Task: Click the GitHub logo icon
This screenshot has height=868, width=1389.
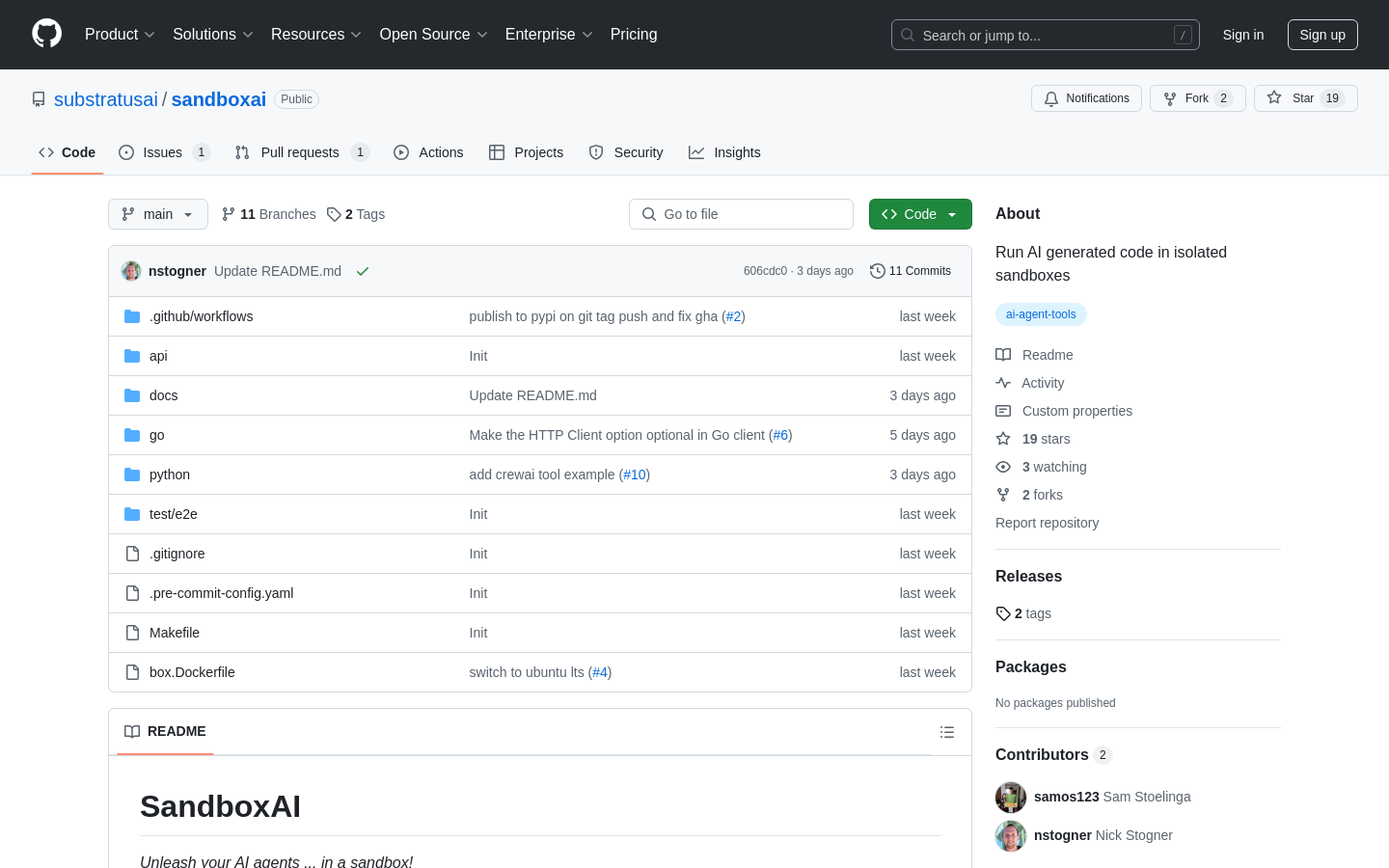Action: (x=47, y=34)
